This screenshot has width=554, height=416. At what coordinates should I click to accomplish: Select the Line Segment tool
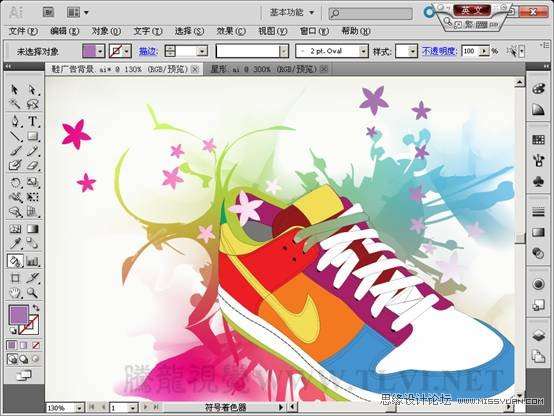(x=14, y=136)
